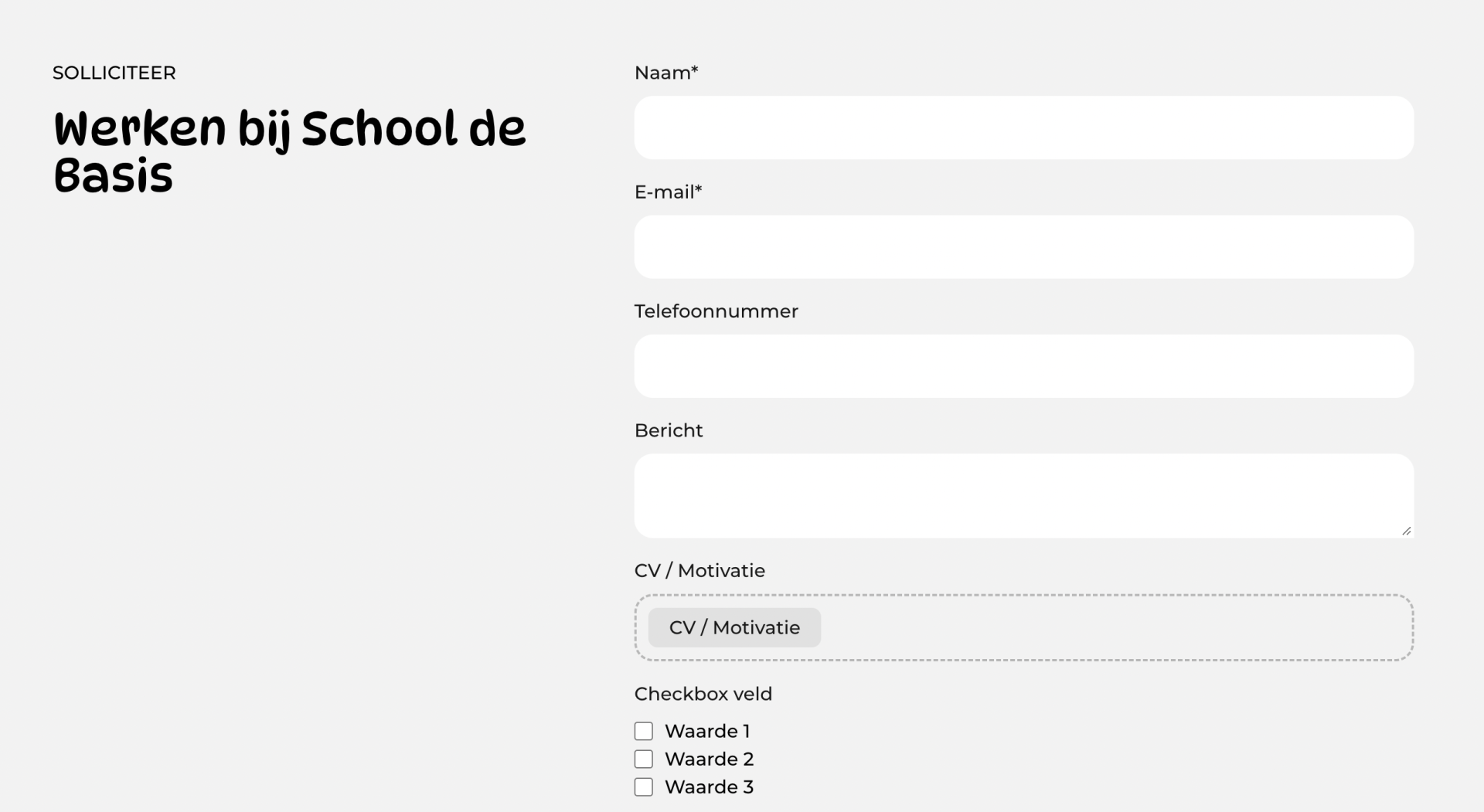Tick the Waarde 3 checkbox
The width and height of the screenshot is (1484, 812).
click(644, 787)
